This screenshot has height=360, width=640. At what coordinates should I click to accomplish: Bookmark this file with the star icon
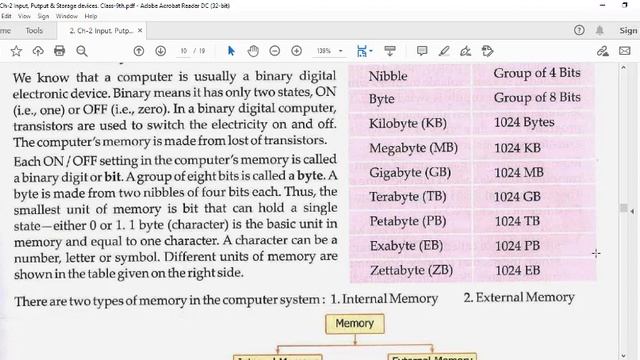[x=16, y=51]
